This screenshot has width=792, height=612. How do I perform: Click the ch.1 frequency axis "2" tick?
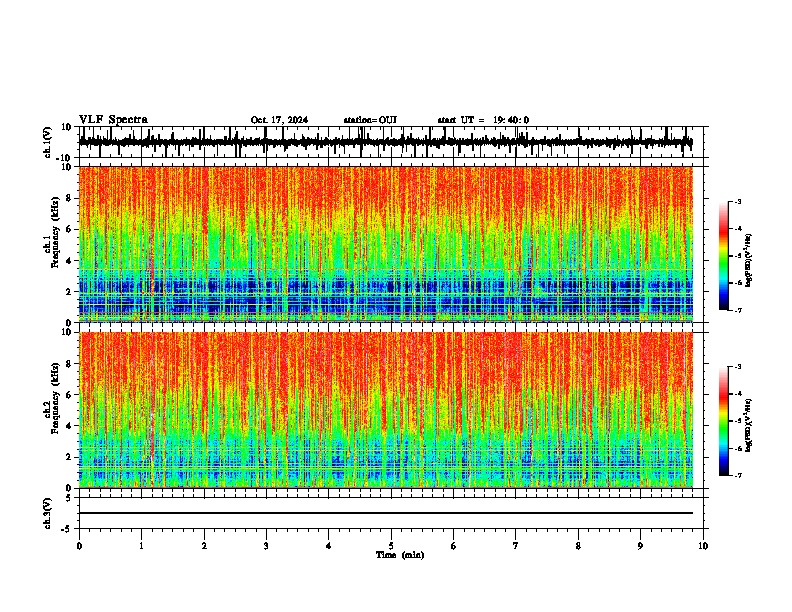(x=69, y=291)
